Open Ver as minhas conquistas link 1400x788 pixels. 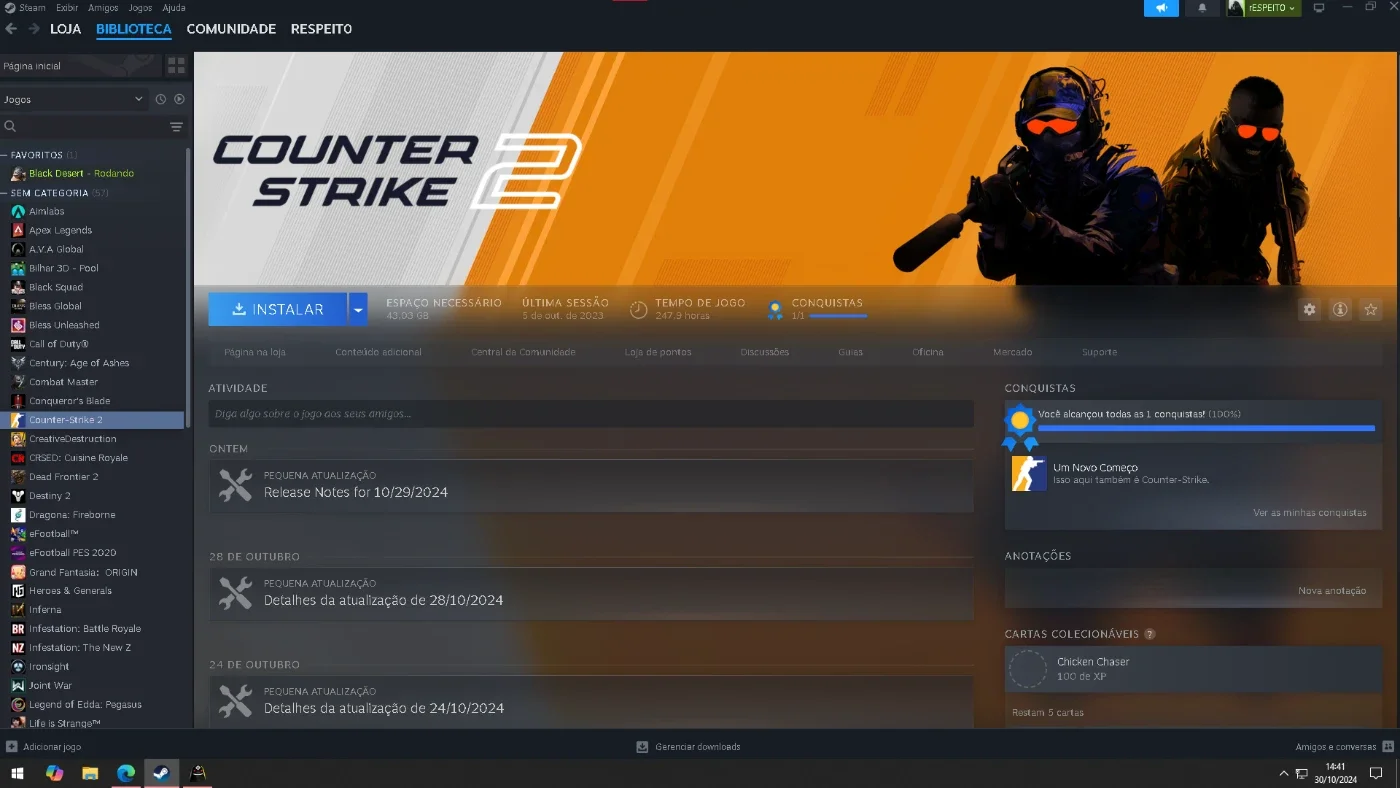tap(1309, 513)
